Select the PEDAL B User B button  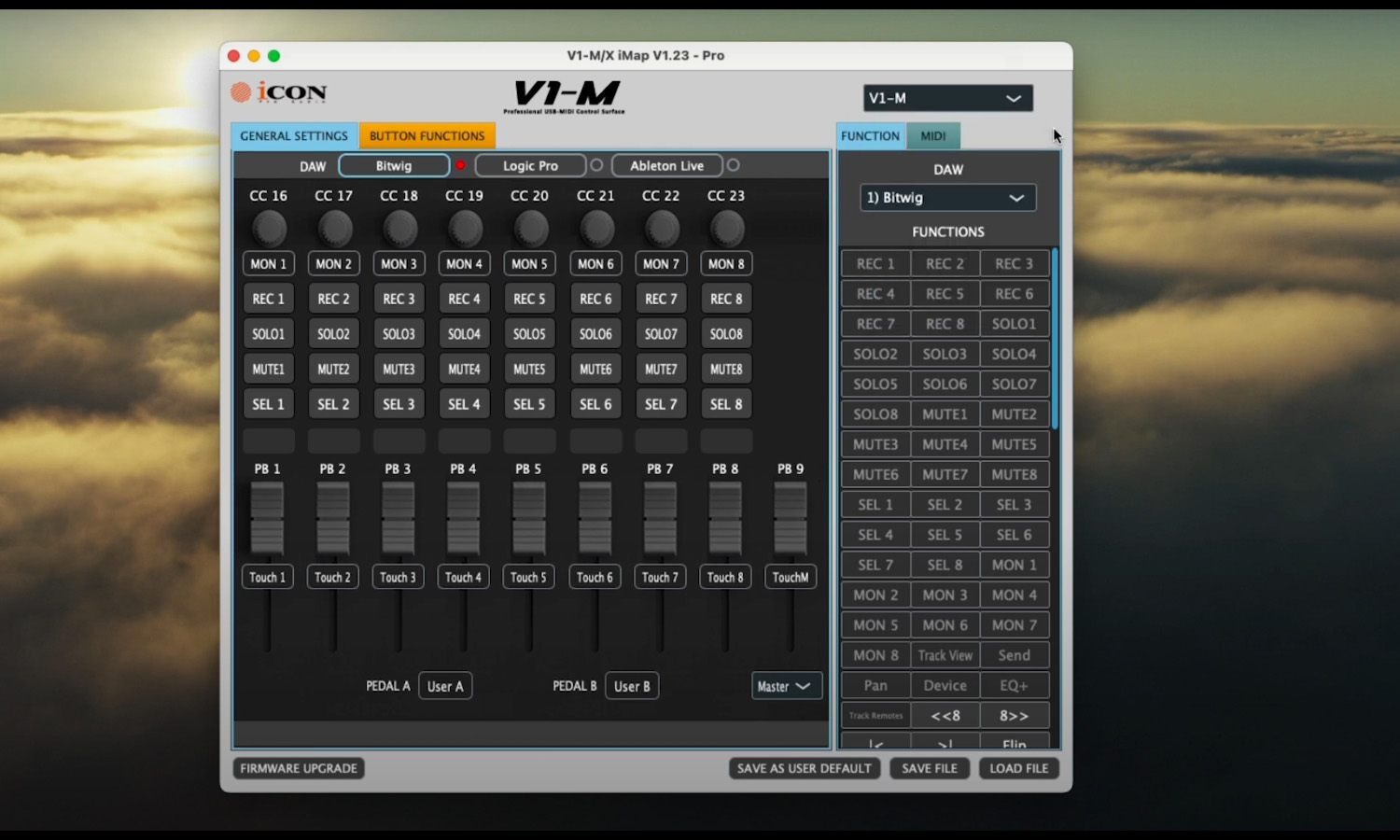coord(632,686)
